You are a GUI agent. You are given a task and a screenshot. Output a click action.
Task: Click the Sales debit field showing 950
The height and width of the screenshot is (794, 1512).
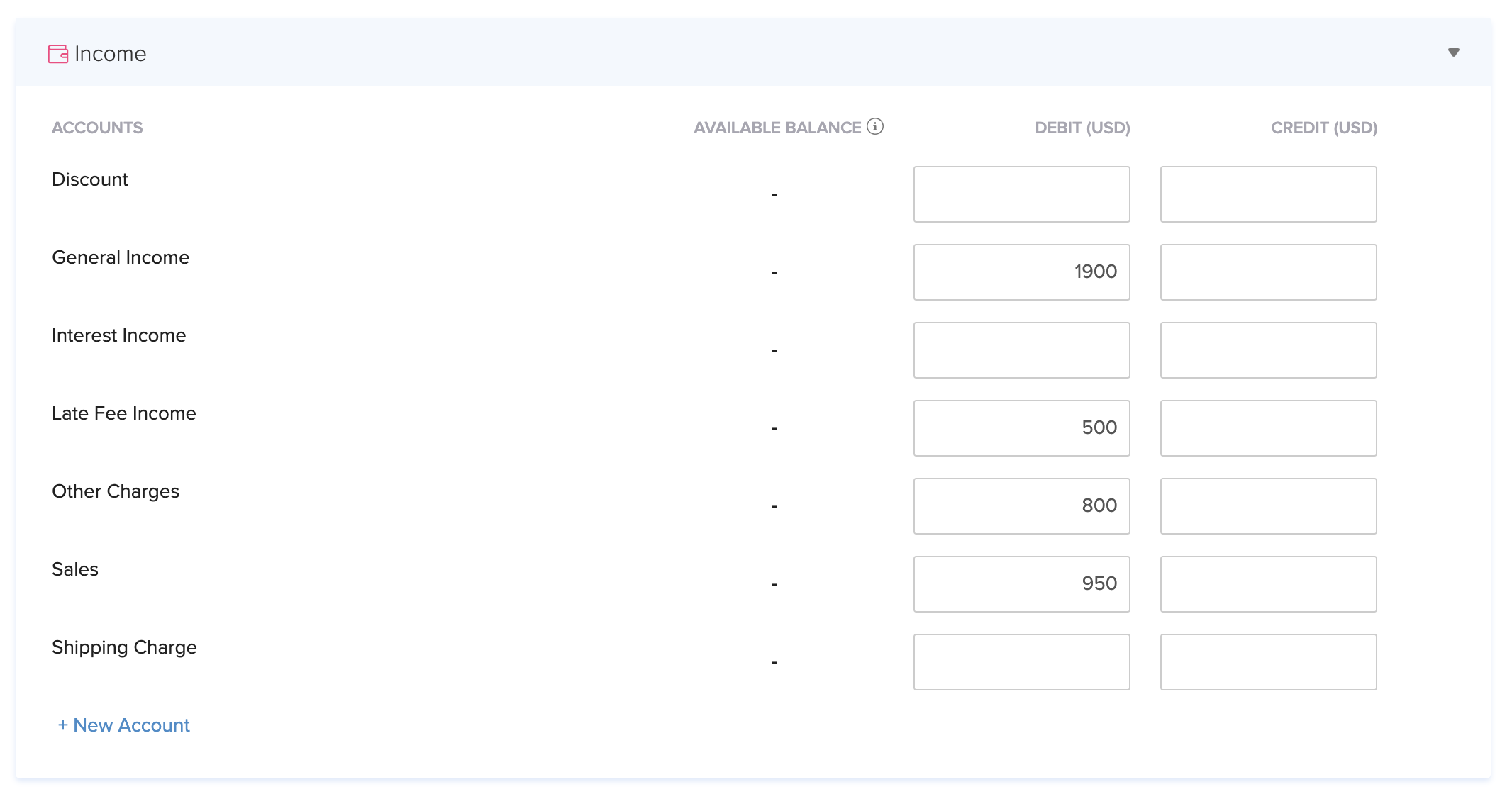coord(1021,583)
